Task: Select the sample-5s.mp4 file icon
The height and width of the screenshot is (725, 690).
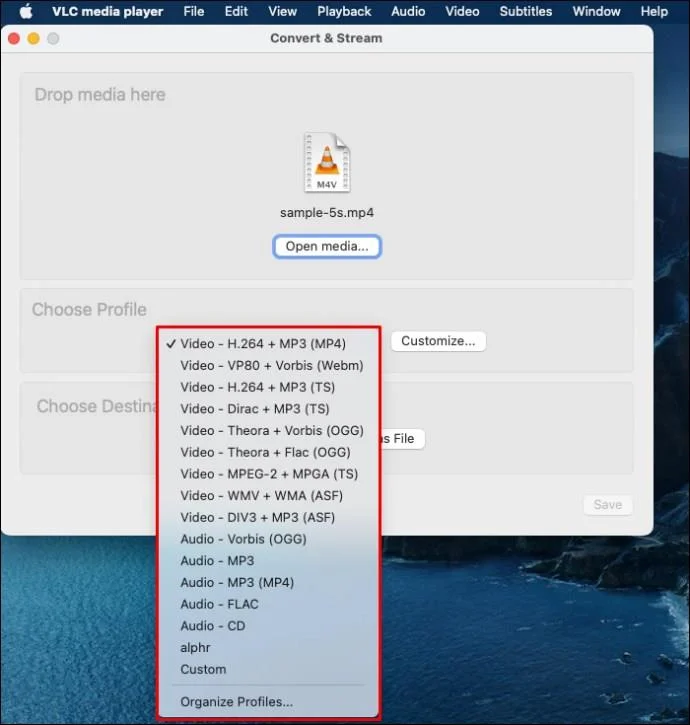Action: click(x=327, y=162)
